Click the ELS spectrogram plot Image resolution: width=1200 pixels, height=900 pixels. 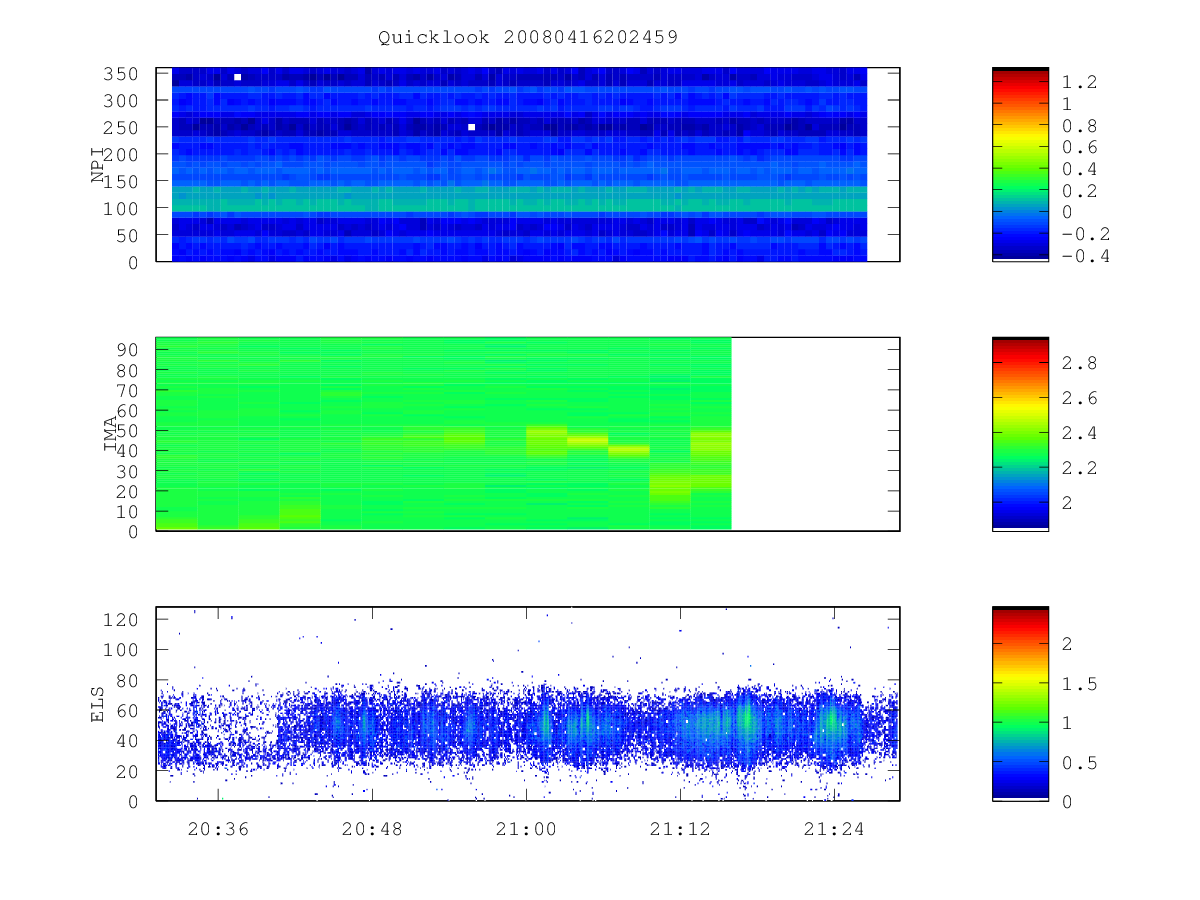coord(528,704)
